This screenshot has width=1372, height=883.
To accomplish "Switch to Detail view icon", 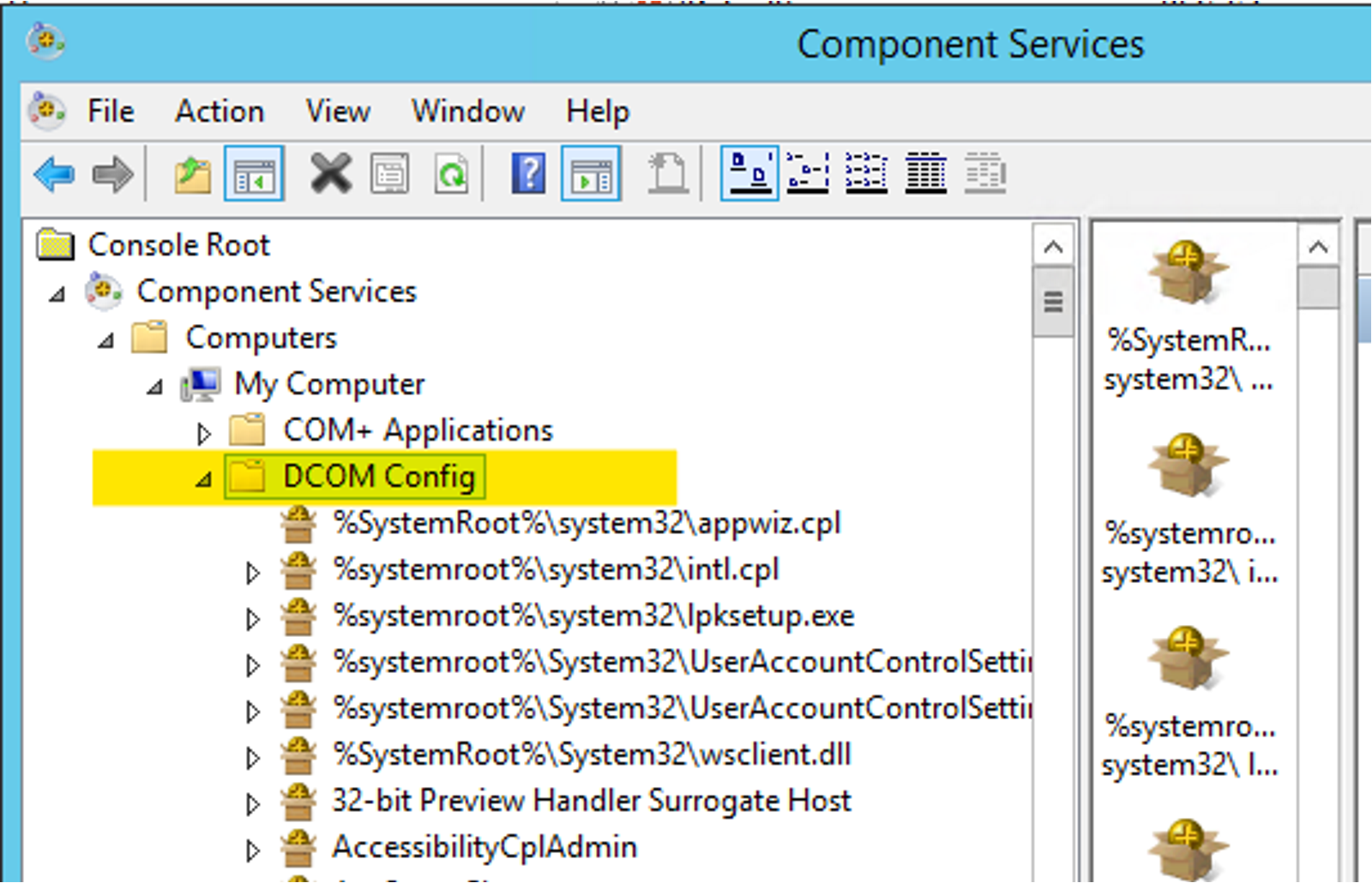I will 926,174.
